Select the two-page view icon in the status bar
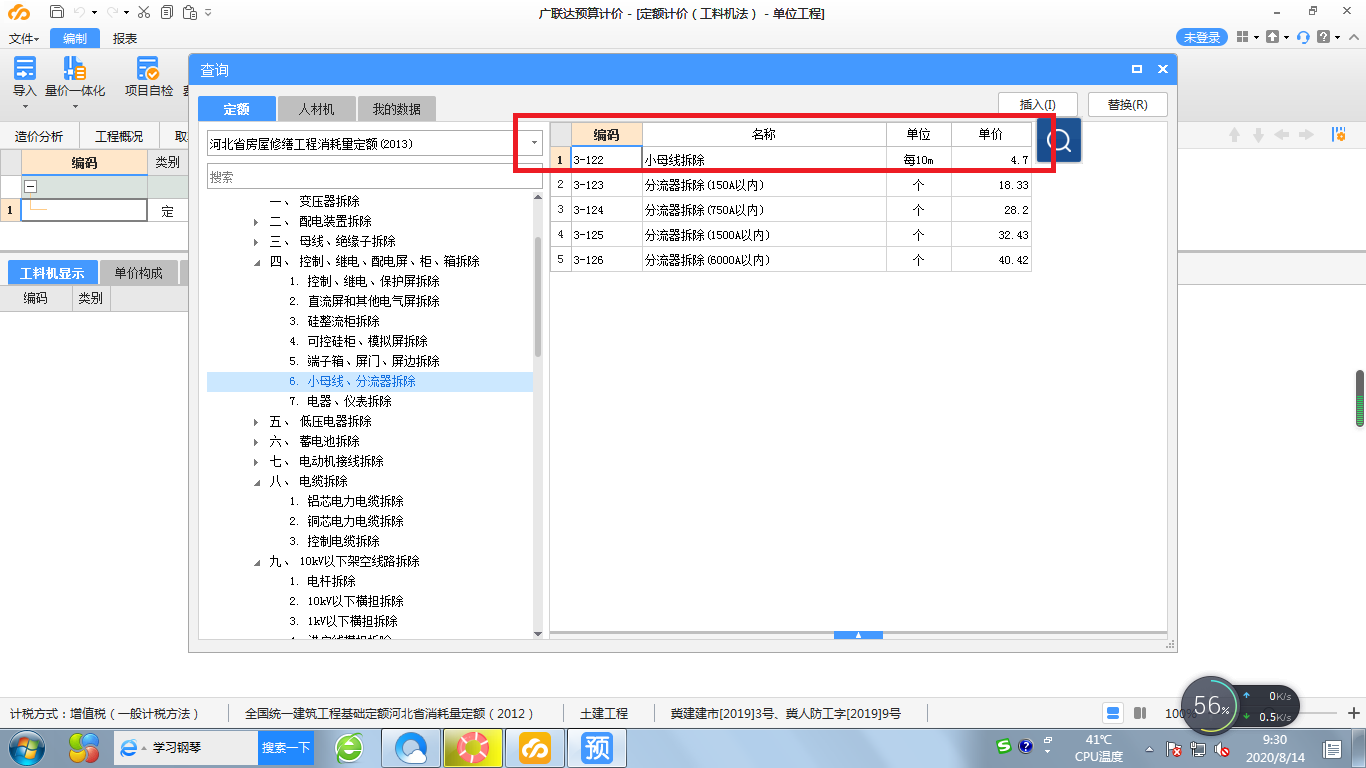This screenshot has height=768, width=1366. tap(1139, 713)
